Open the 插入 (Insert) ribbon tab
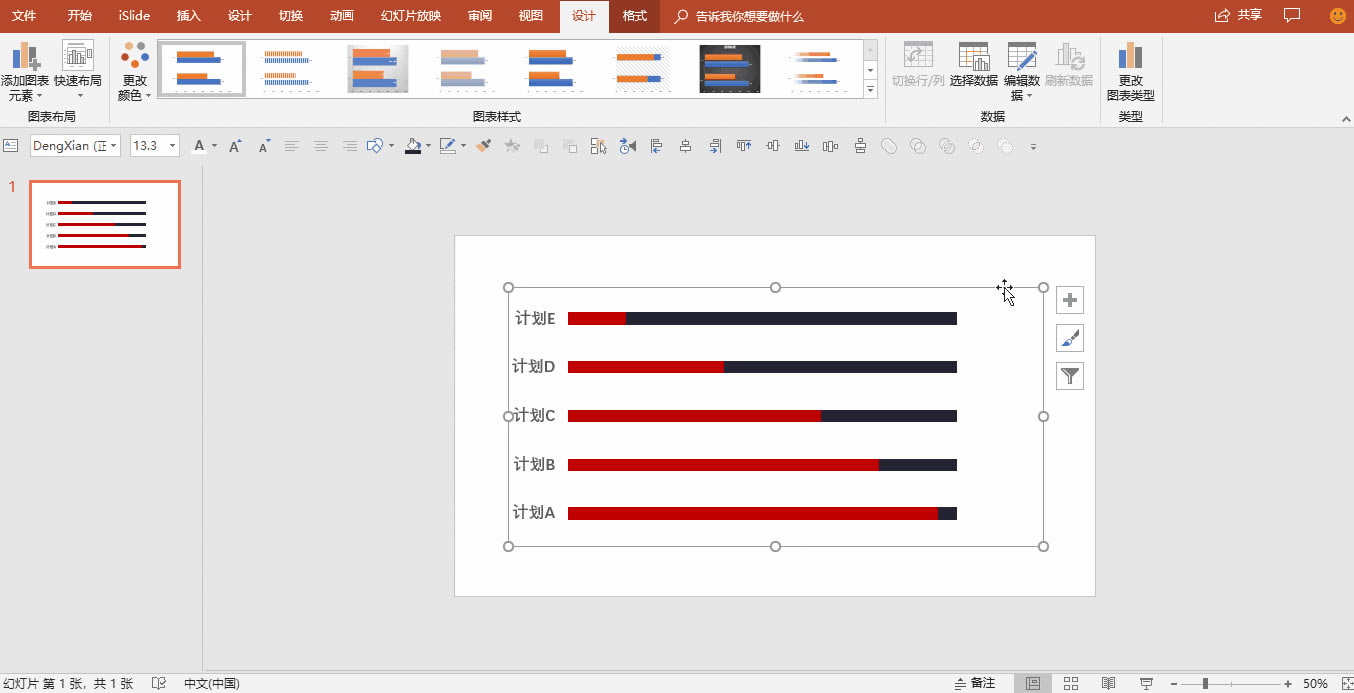 [x=188, y=16]
